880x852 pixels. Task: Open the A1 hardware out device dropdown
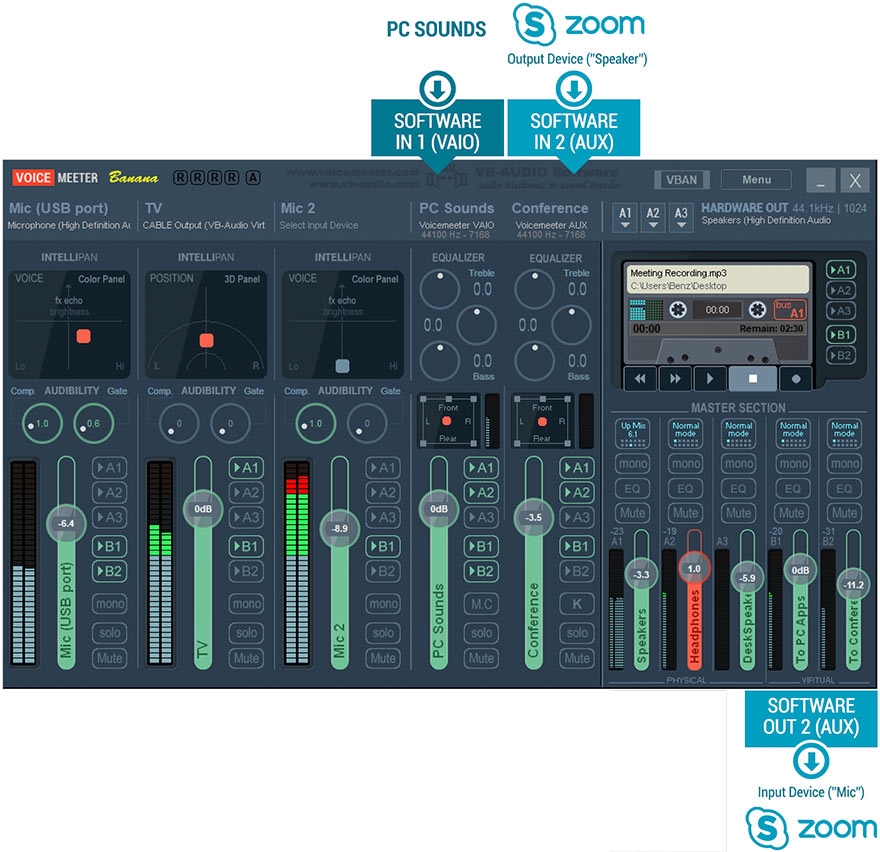(x=625, y=217)
